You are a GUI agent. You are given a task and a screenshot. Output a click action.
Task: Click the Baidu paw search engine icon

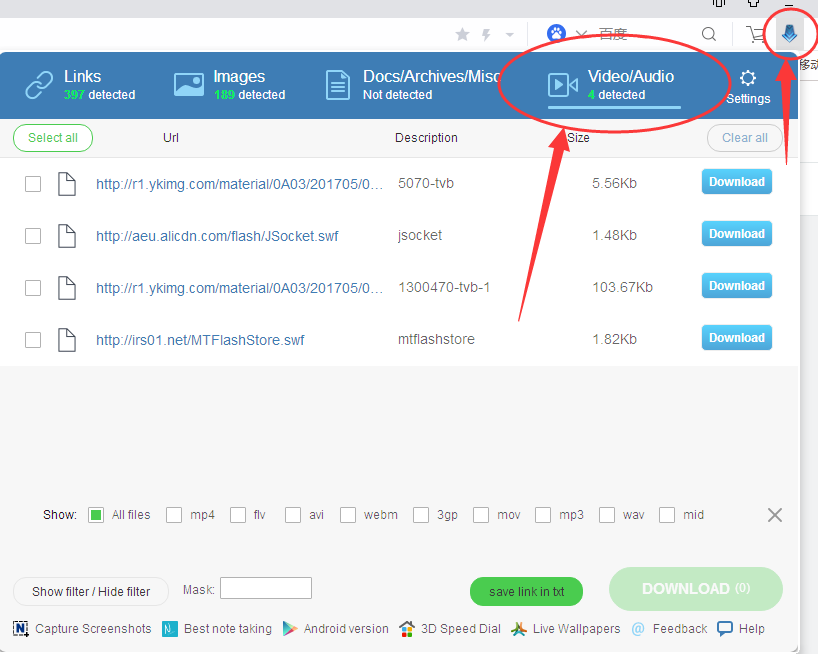(556, 33)
